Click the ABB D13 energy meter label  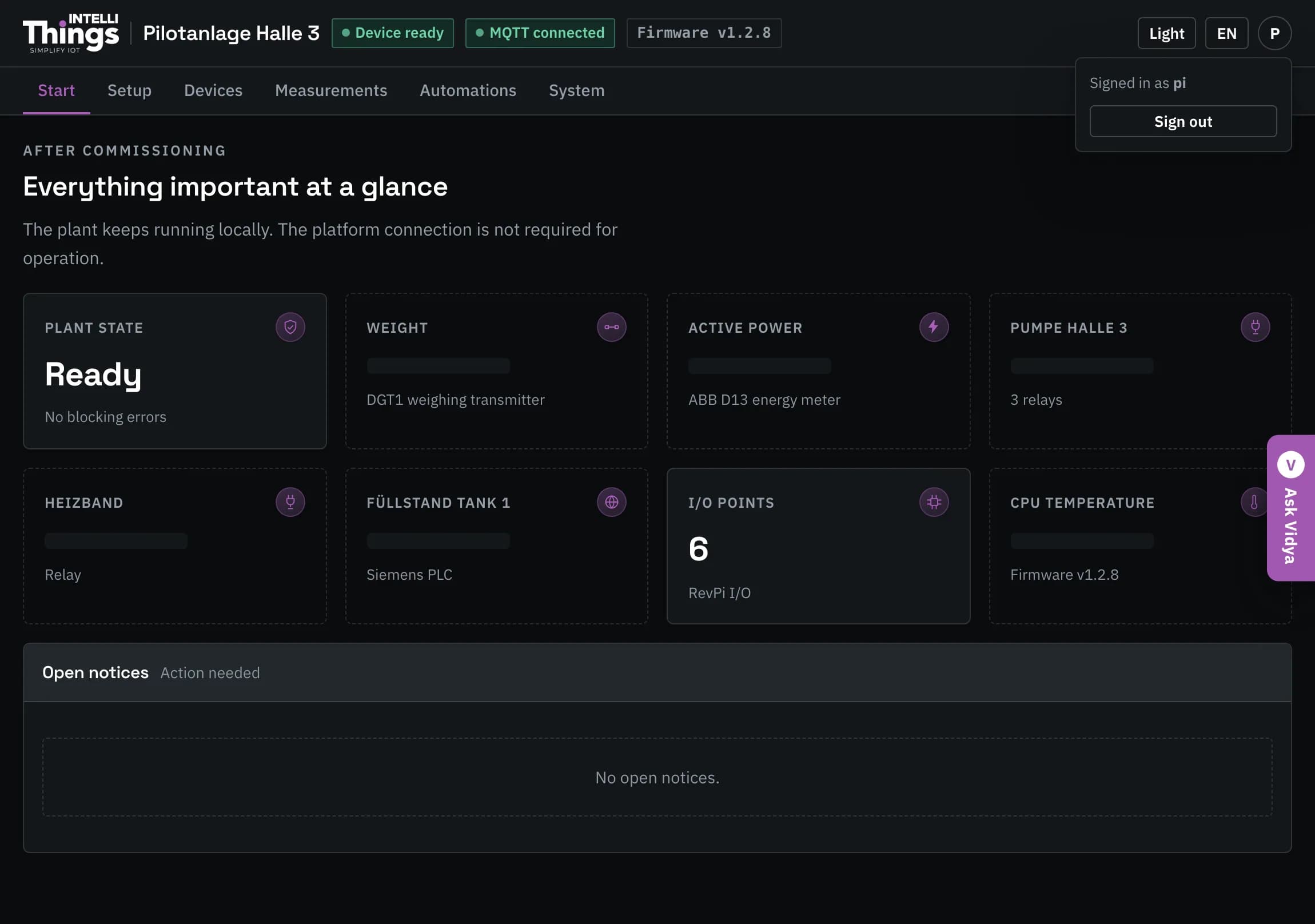coord(764,400)
